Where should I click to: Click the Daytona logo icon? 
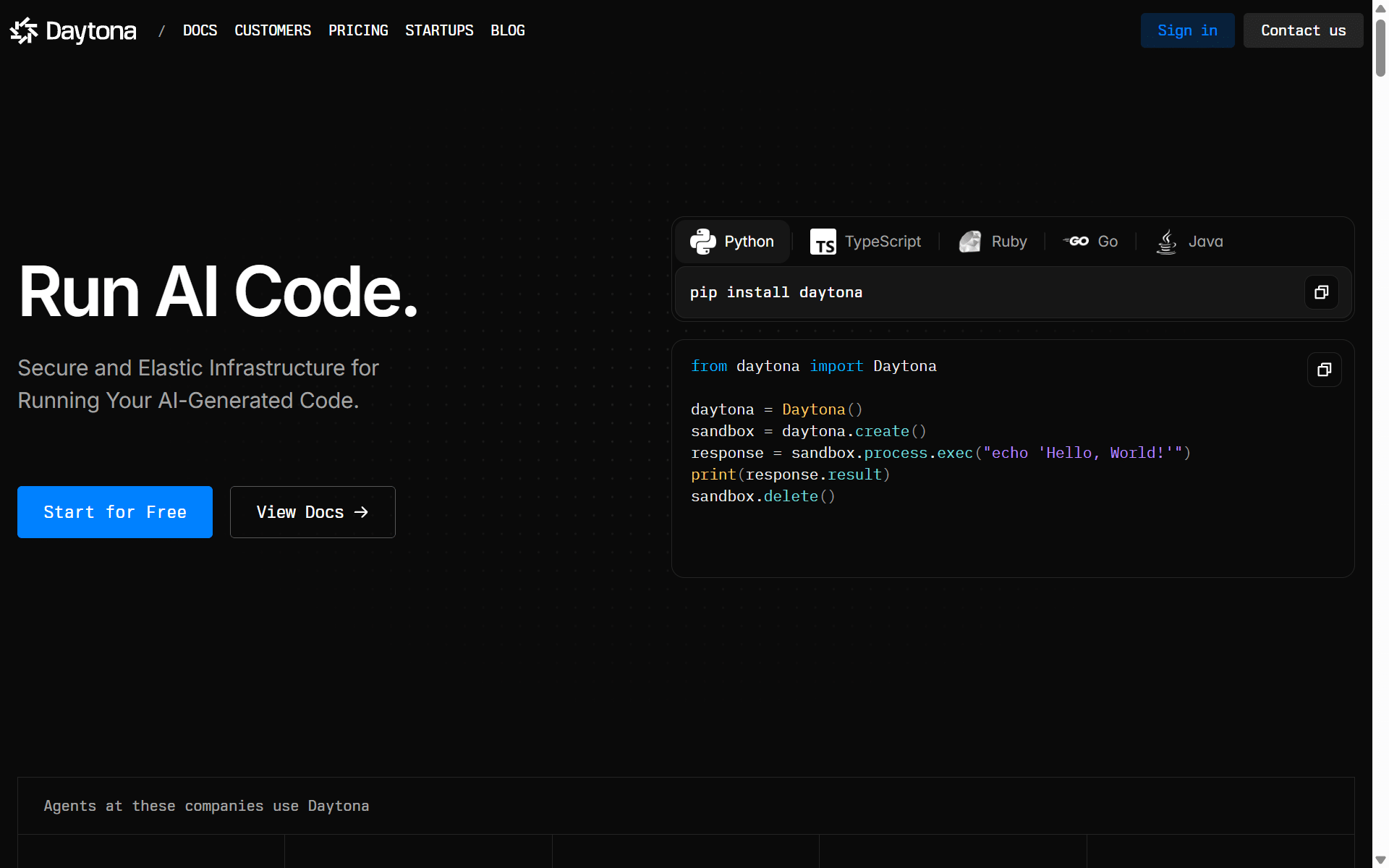[x=24, y=30]
